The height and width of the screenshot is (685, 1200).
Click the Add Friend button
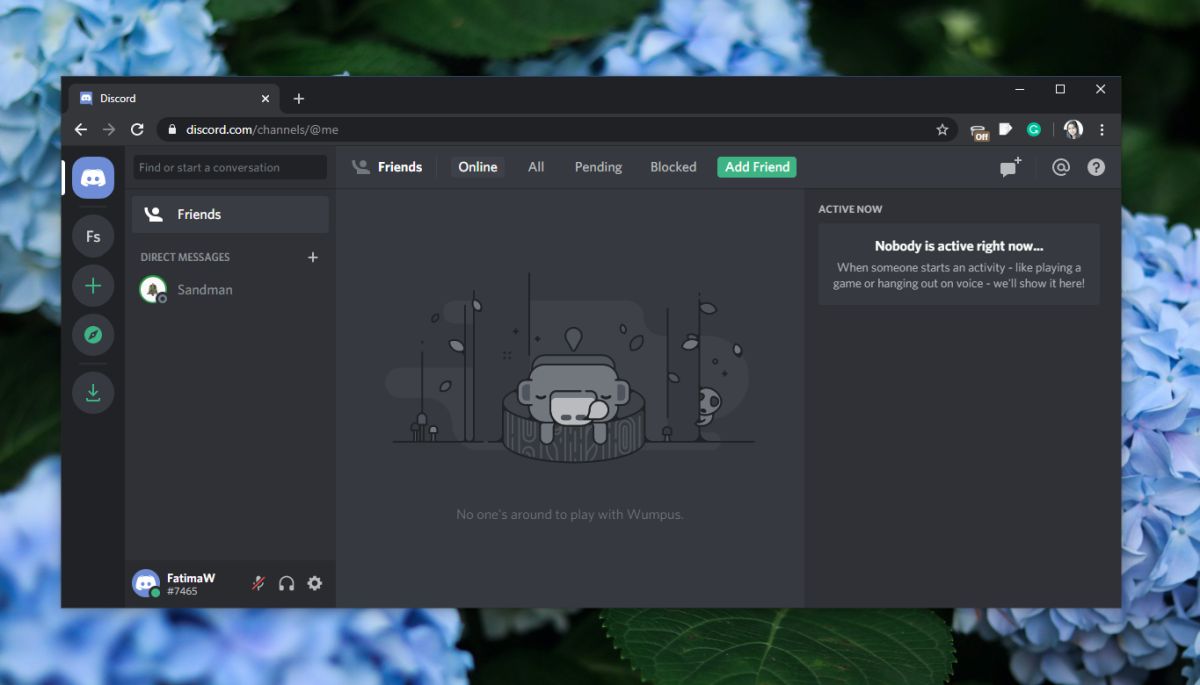point(757,167)
